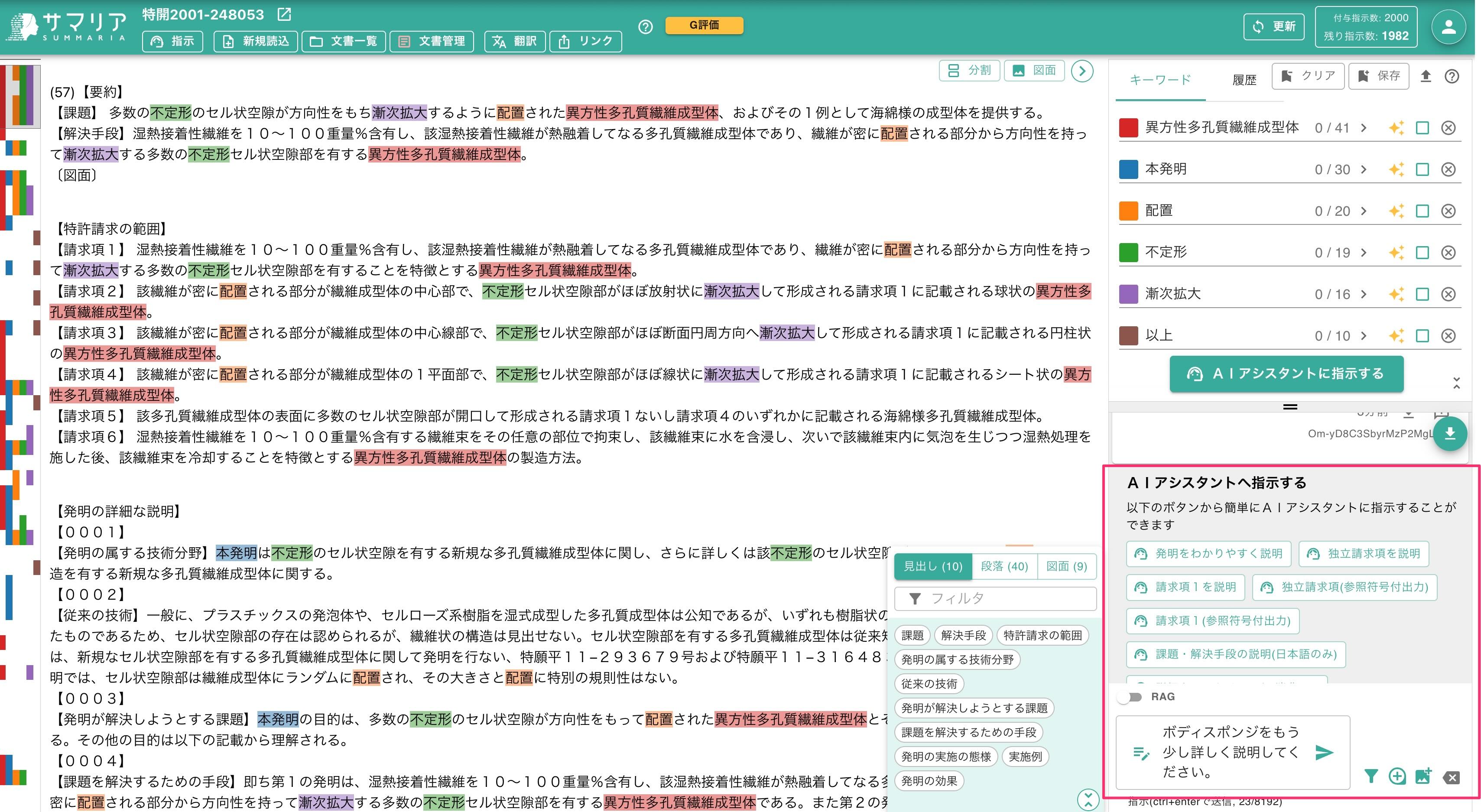Click AI sparkle icon for 異方性多孔質繊維成型体

(x=1396, y=128)
